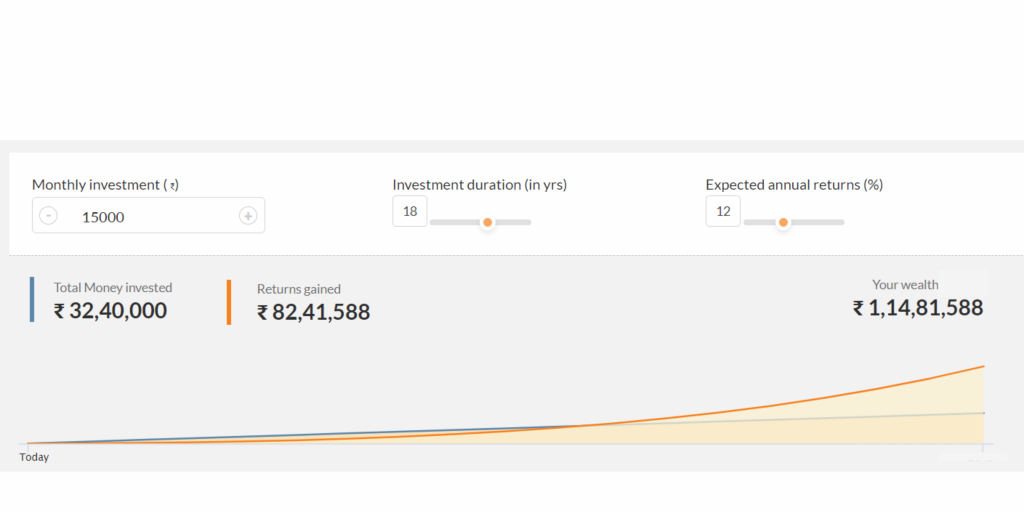Screen dimensions: 1024x512
Task: Select the investment duration box showing 18
Action: pyautogui.click(x=409, y=212)
